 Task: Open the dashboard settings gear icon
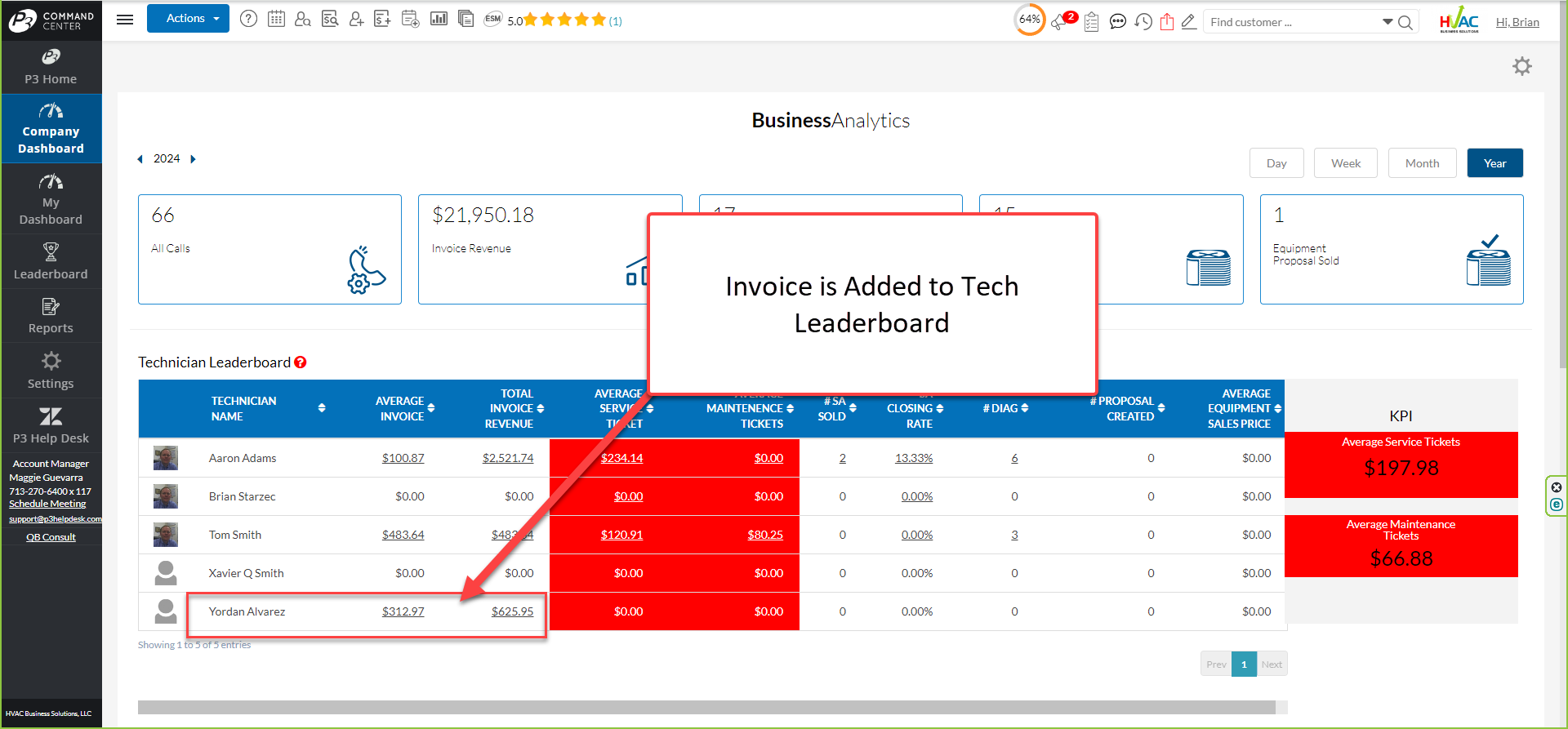coord(1522,66)
